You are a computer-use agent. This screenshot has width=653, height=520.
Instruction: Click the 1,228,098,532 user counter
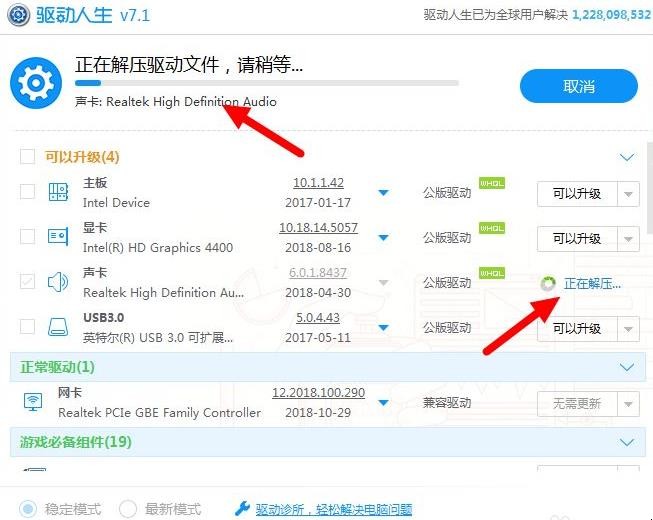tap(611, 15)
